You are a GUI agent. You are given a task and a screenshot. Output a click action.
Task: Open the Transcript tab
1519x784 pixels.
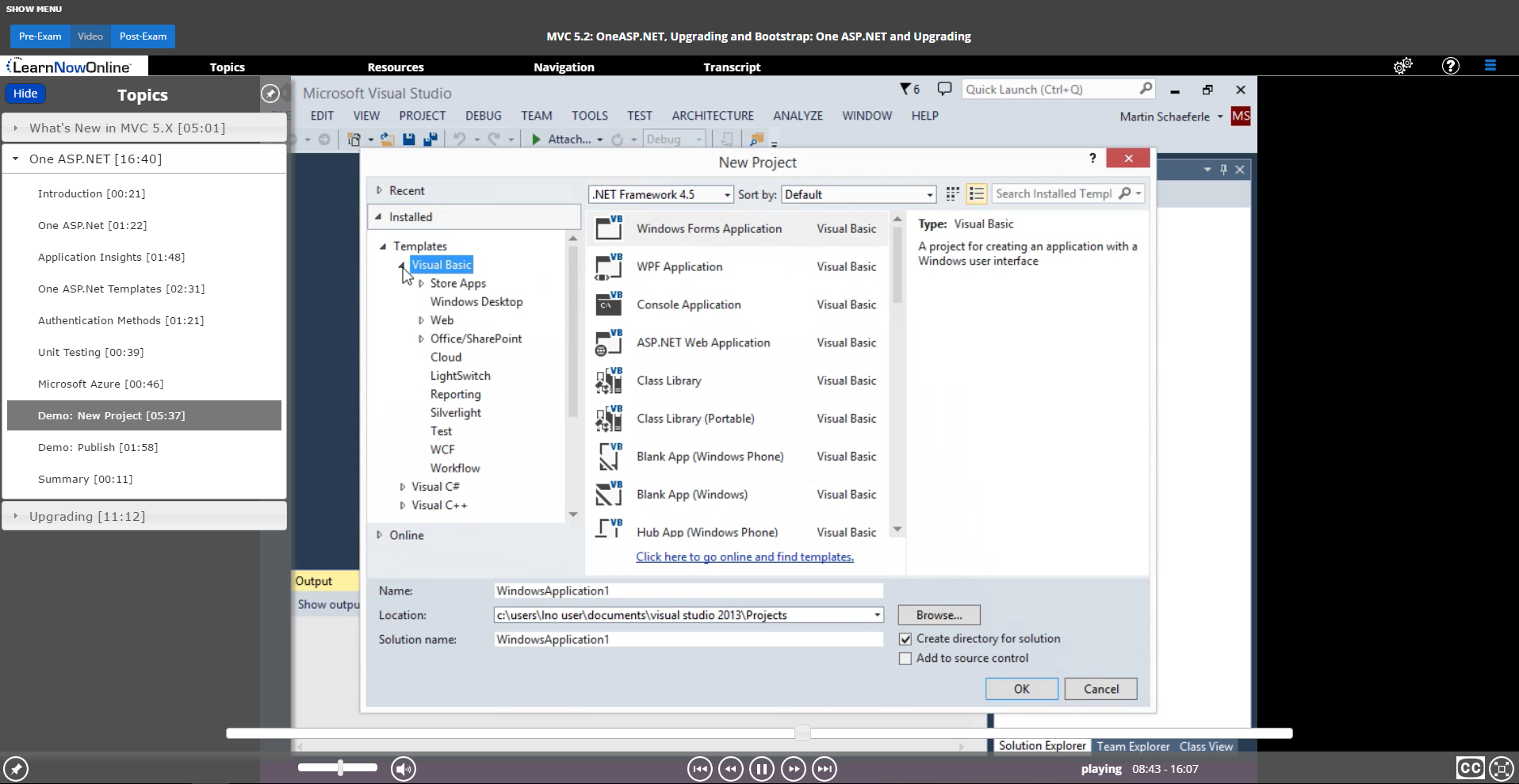coord(731,67)
